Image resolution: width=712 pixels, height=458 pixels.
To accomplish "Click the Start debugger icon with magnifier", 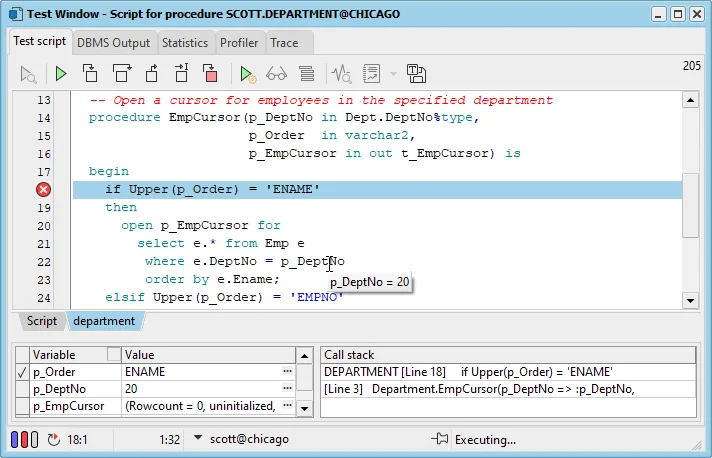I will click(28, 74).
